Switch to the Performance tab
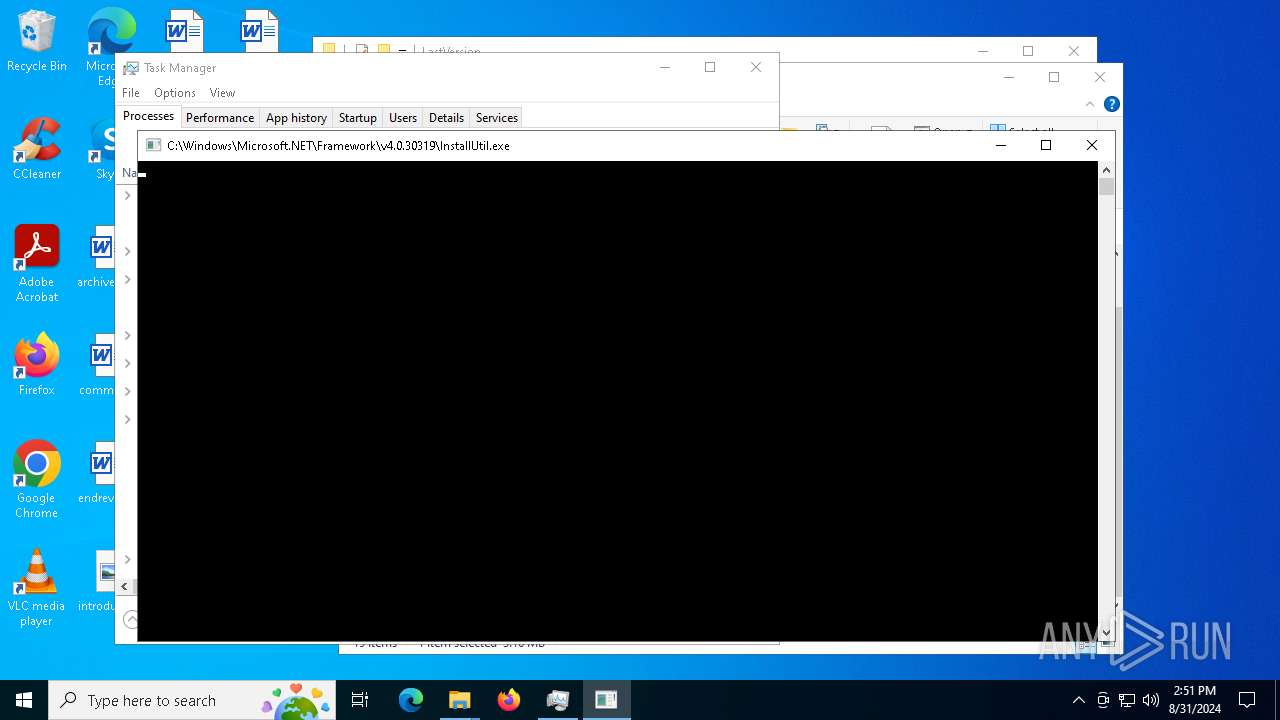Image resolution: width=1280 pixels, height=720 pixels. (x=220, y=118)
